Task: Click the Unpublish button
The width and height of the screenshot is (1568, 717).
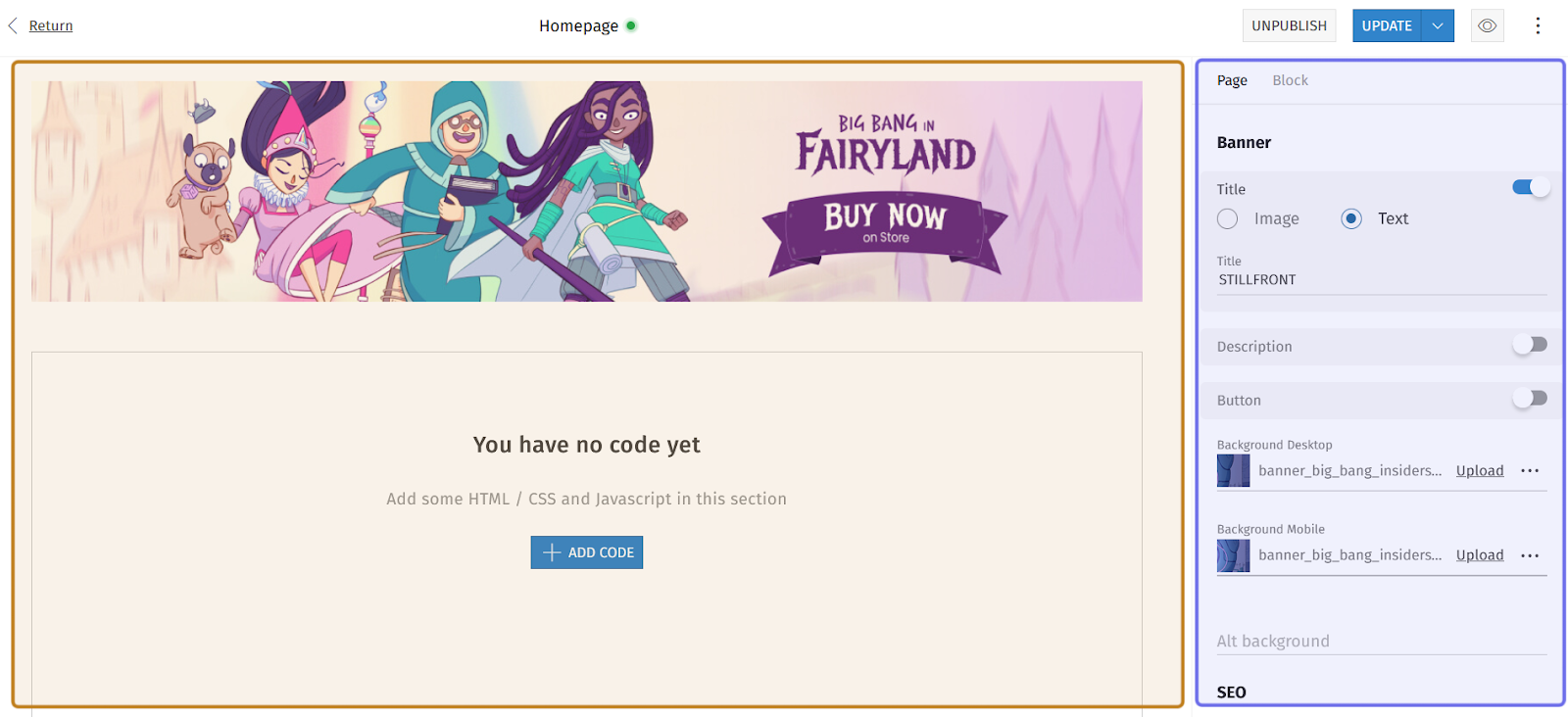Action: (x=1289, y=25)
